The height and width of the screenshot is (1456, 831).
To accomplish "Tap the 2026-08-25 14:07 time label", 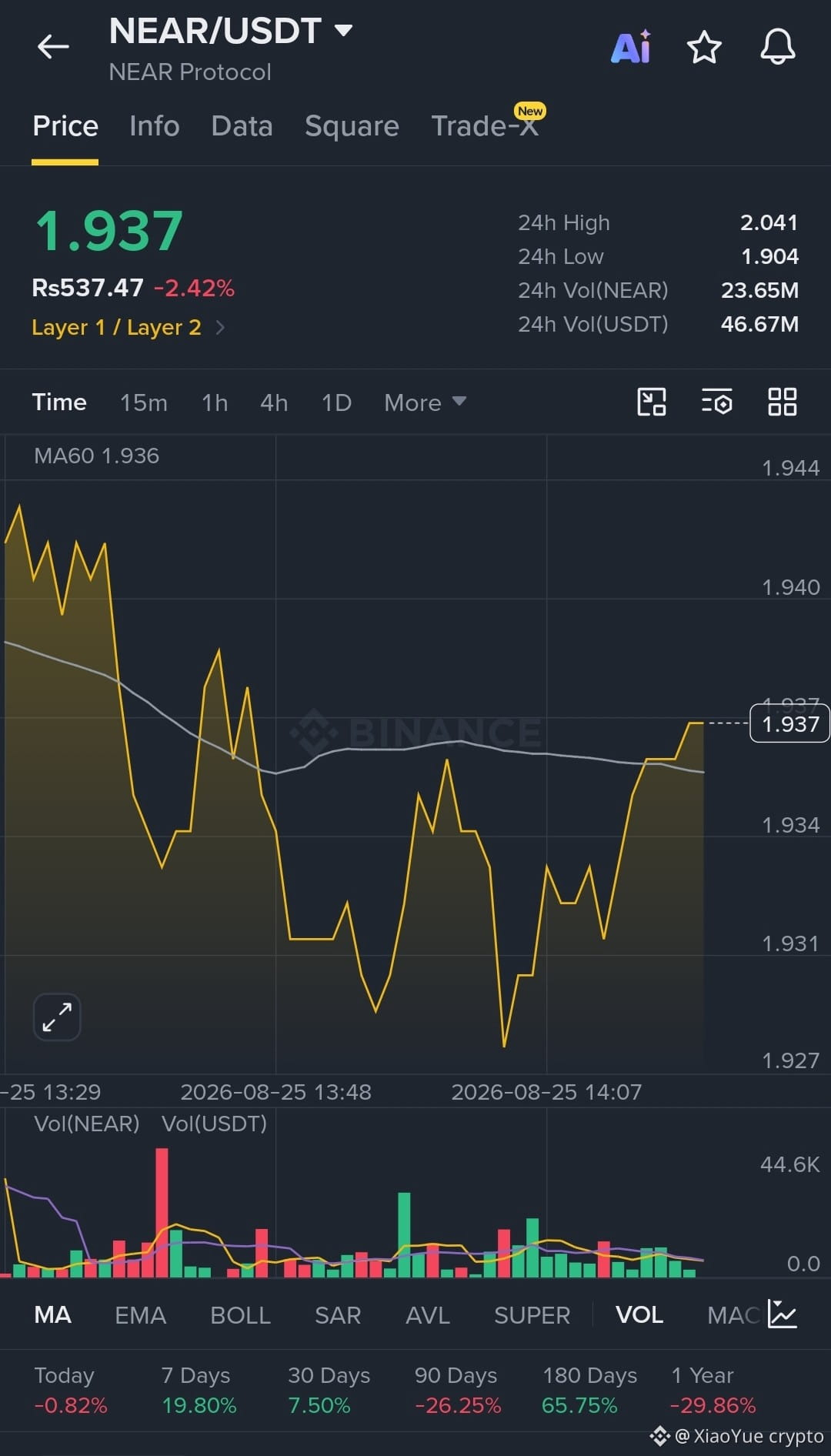I will tap(546, 1092).
